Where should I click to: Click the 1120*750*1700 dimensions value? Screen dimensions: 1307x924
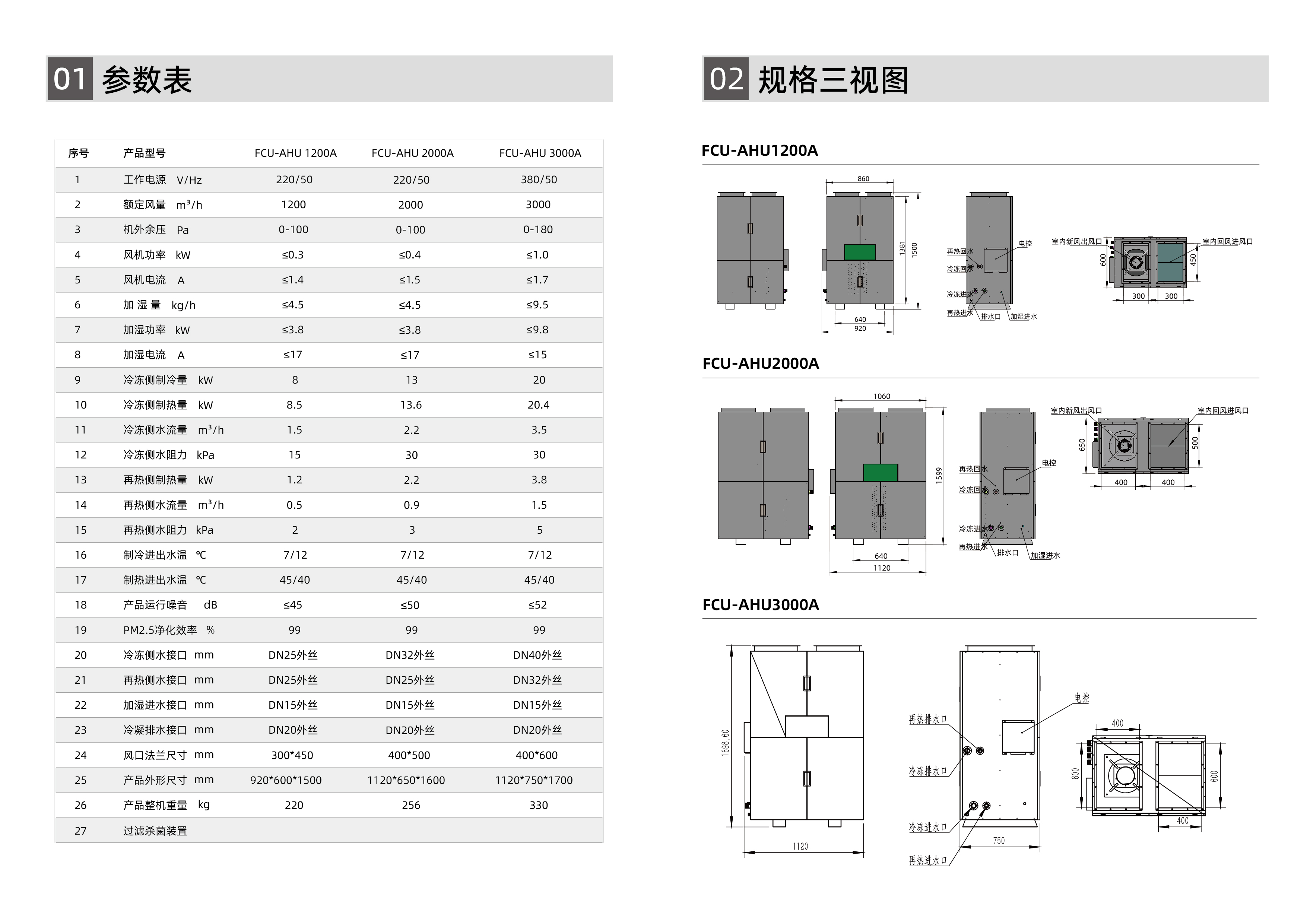click(x=534, y=781)
